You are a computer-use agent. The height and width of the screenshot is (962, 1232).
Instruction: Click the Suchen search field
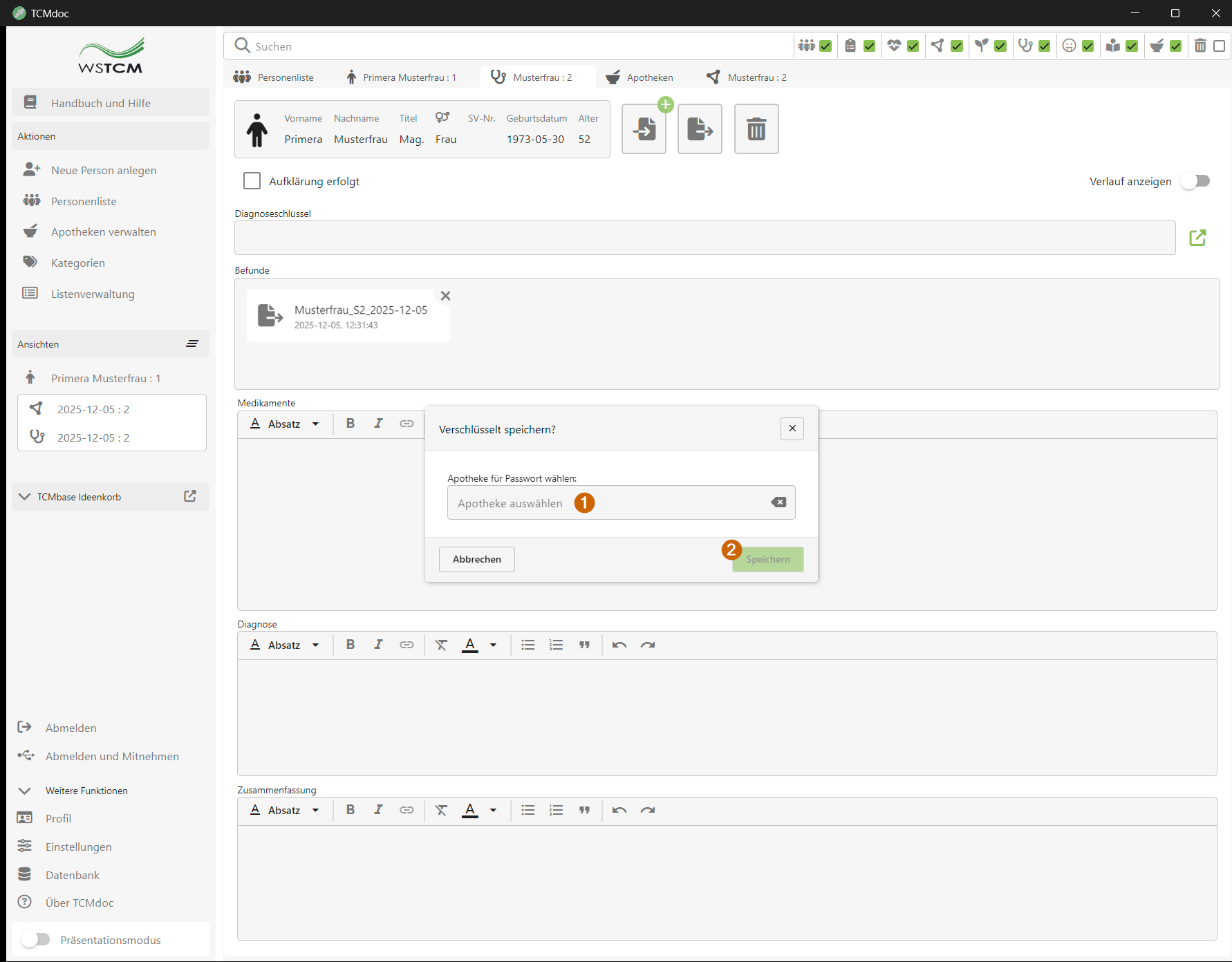click(512, 46)
